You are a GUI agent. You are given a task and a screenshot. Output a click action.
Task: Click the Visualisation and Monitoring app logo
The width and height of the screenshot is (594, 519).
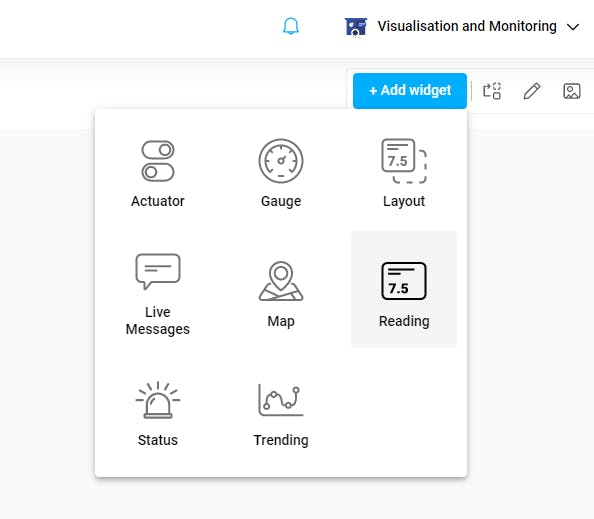(356, 27)
